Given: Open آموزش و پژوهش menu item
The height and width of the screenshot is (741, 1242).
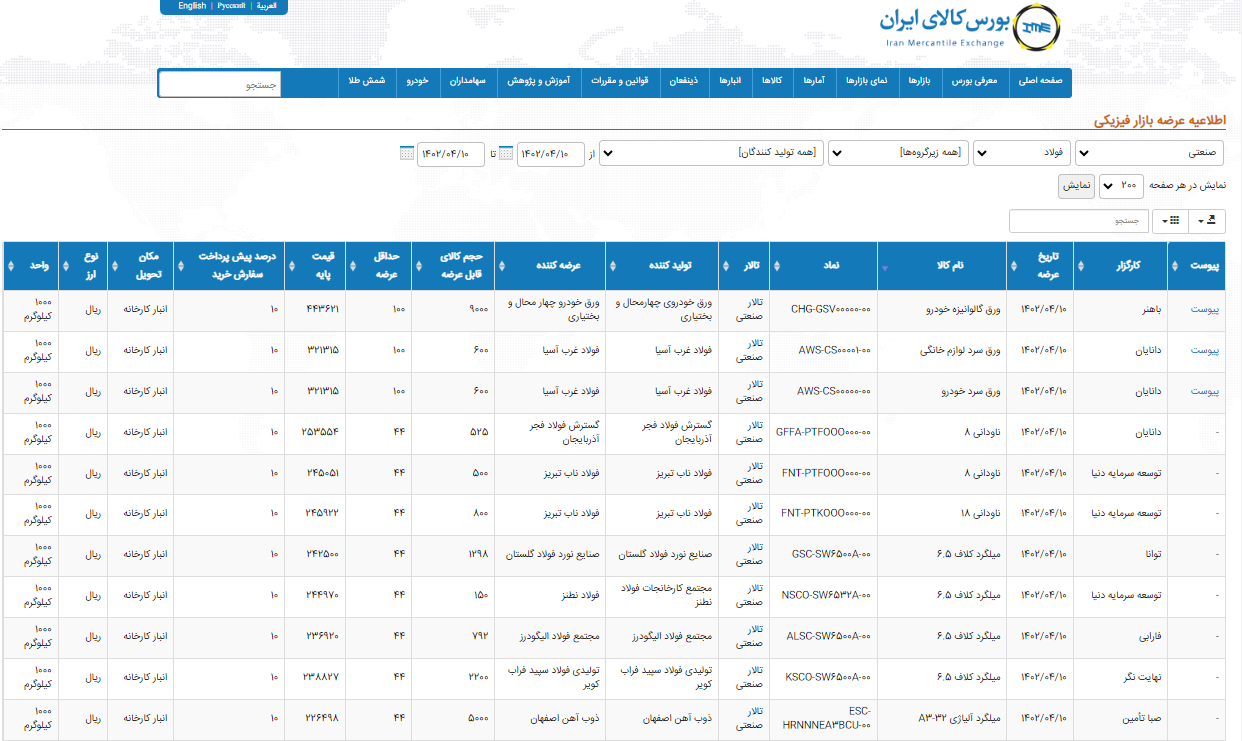Looking at the screenshot, I should 539,80.
